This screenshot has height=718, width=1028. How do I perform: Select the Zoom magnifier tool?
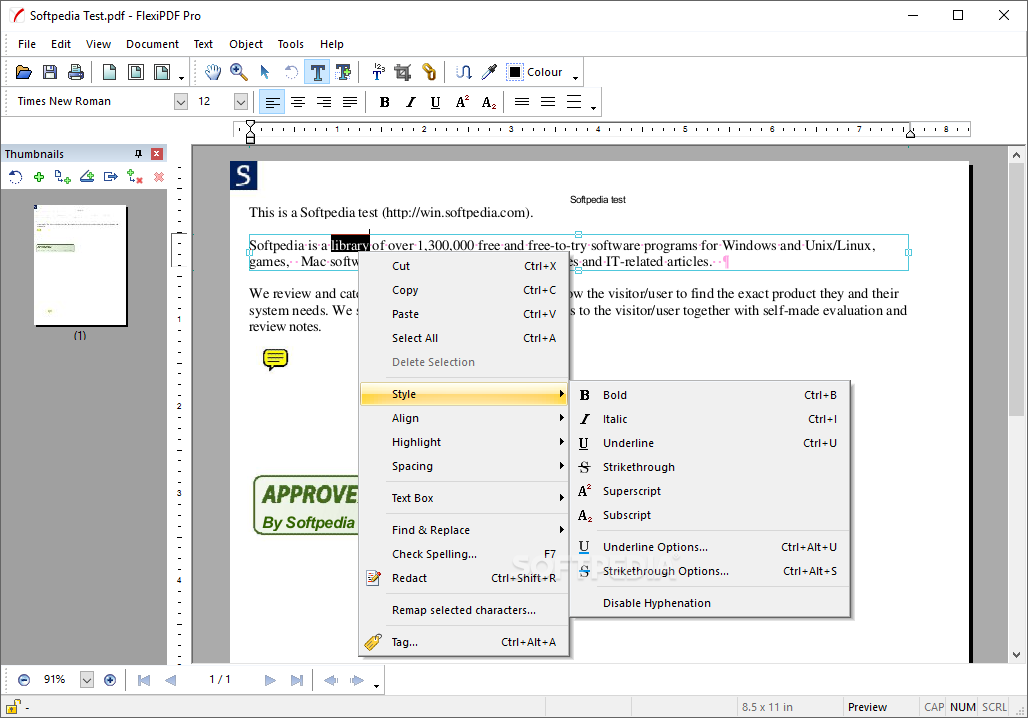239,72
